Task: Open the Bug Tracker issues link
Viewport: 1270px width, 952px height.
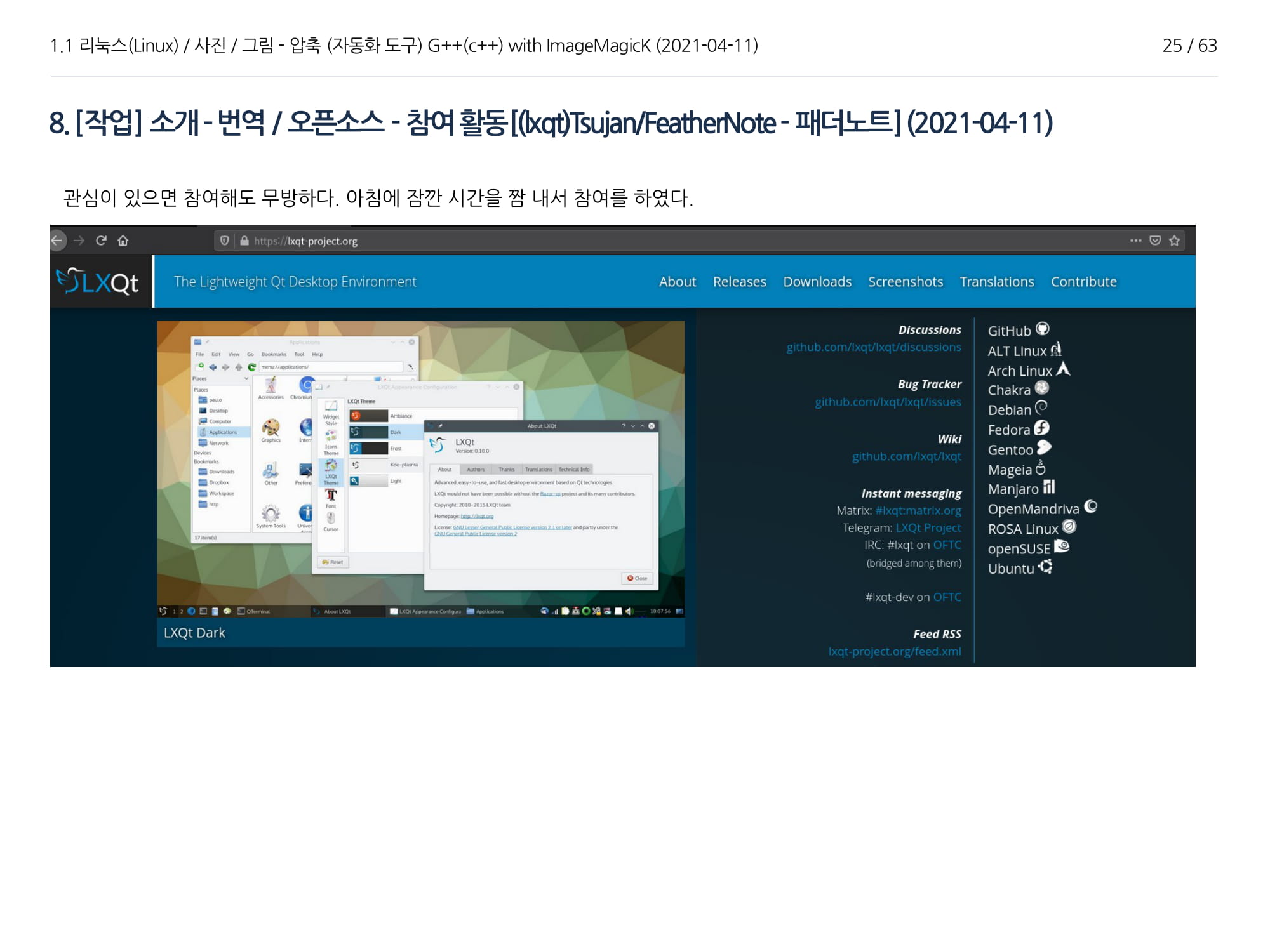Action: point(888,402)
